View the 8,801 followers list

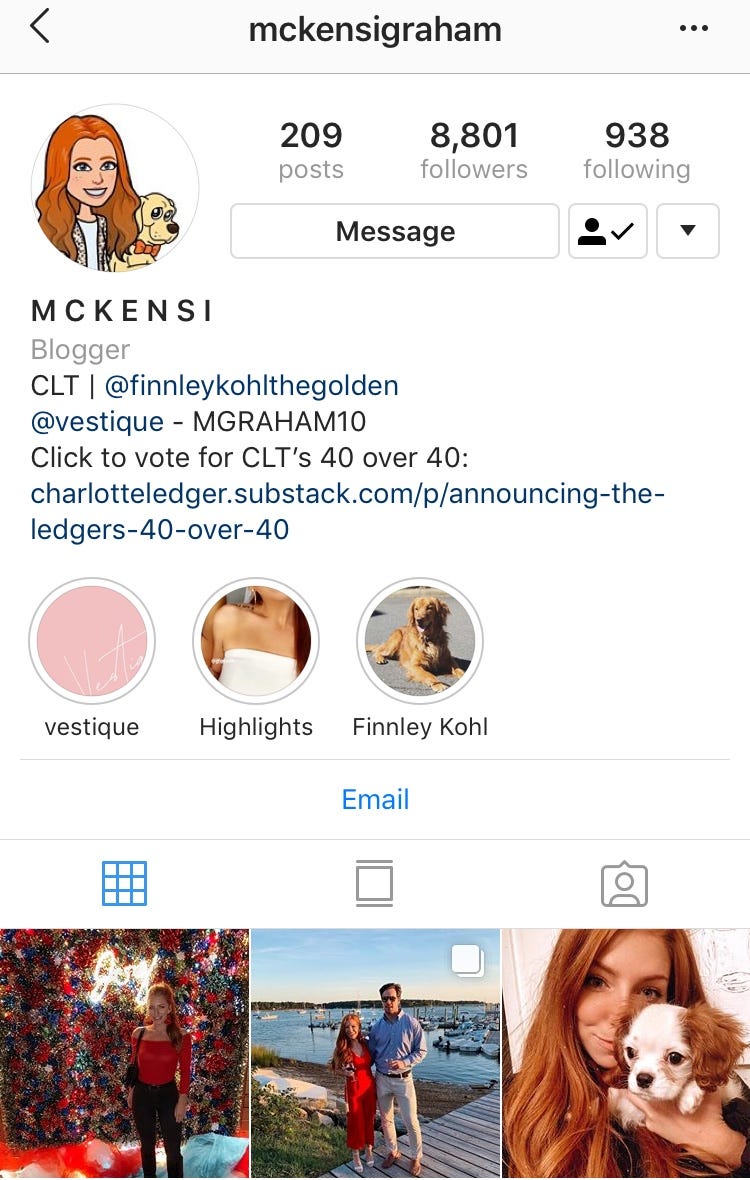point(474,151)
